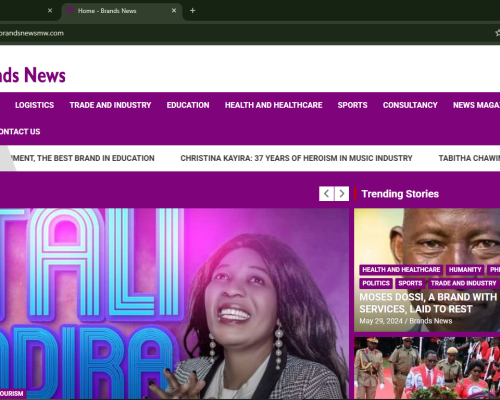This screenshot has width=500, height=400.
Task: Open 'Moses Dossi, a Brand With Services' headline
Action: point(428,303)
